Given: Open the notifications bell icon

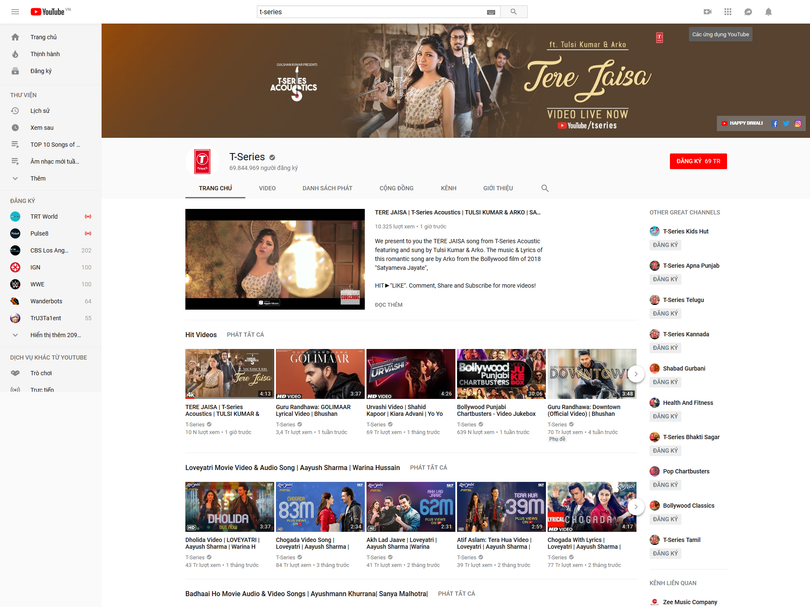Looking at the screenshot, I should [x=769, y=11].
